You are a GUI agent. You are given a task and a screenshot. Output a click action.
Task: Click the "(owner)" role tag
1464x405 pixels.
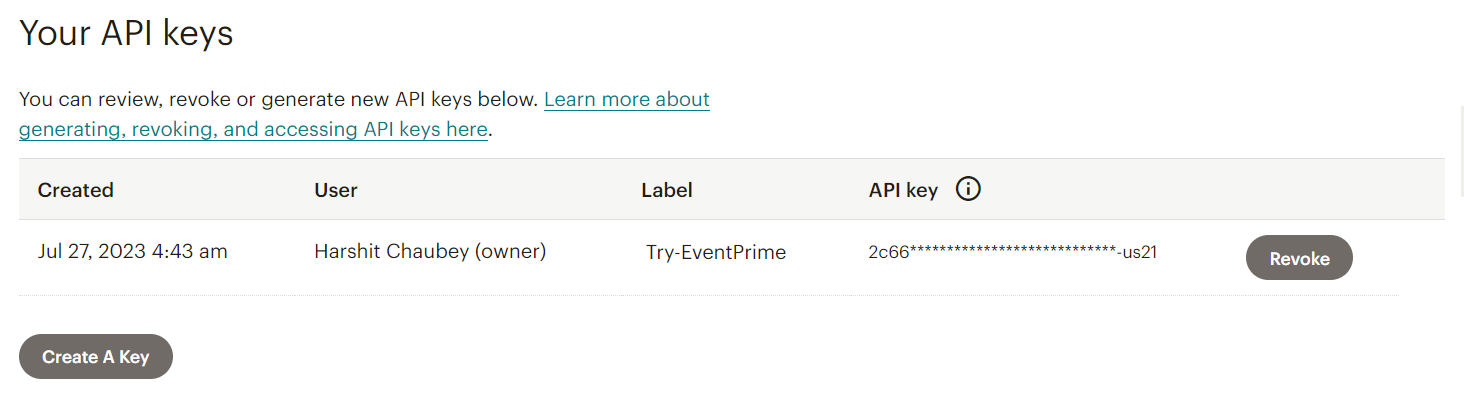pyautogui.click(x=509, y=251)
